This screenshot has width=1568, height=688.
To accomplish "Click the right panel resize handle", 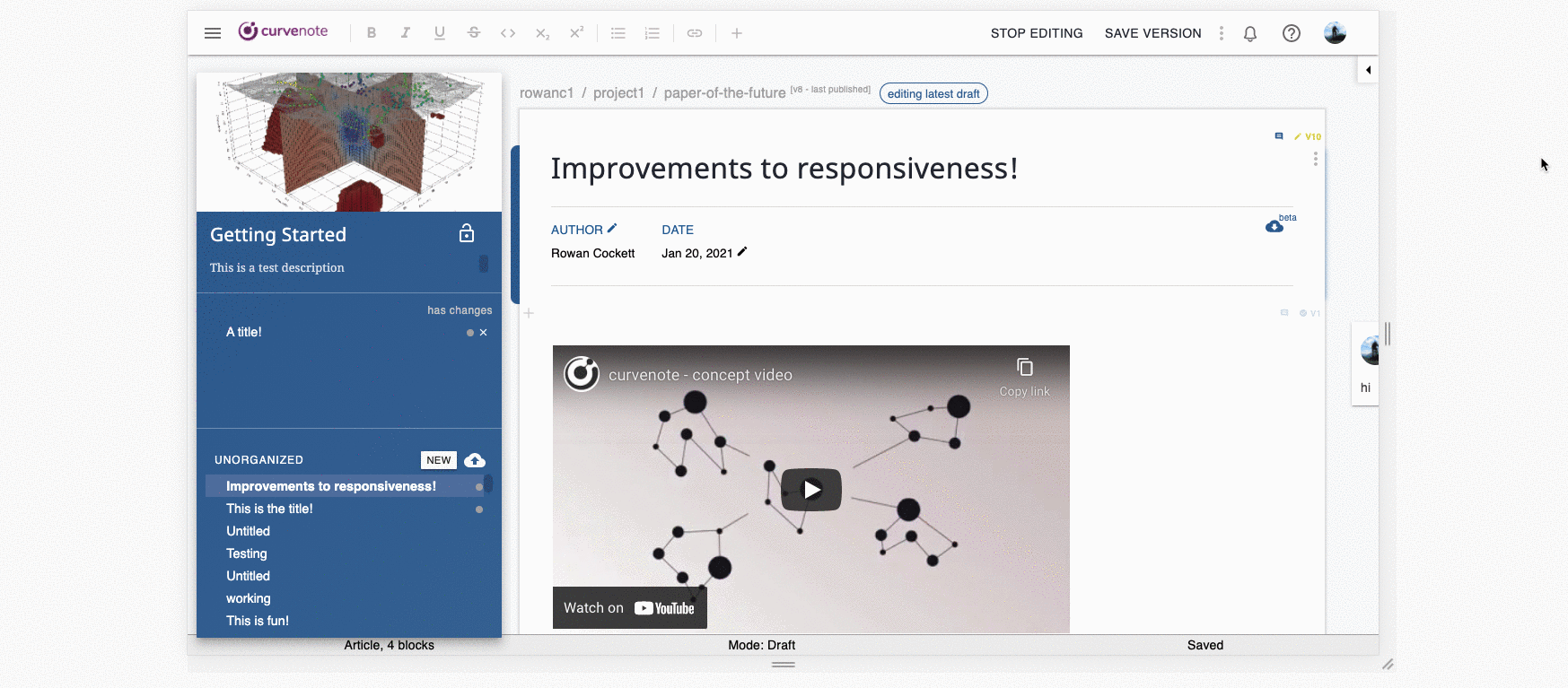I will tap(1388, 334).
